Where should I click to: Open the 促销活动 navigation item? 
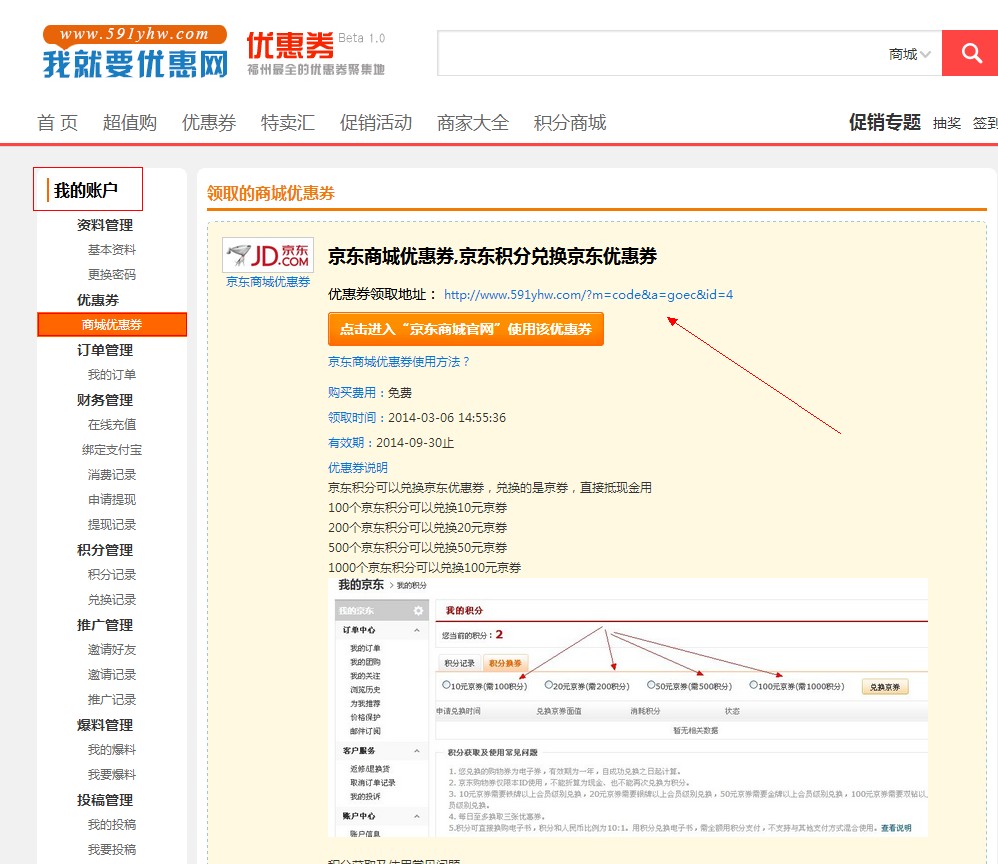point(376,122)
